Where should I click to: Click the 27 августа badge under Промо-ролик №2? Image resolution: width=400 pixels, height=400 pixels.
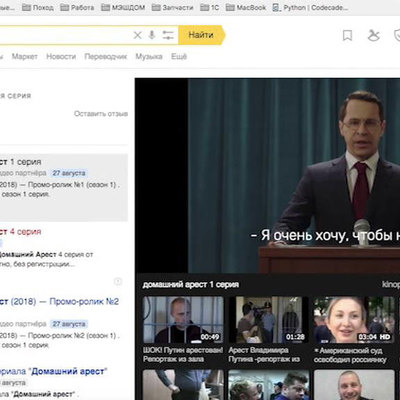(69, 324)
